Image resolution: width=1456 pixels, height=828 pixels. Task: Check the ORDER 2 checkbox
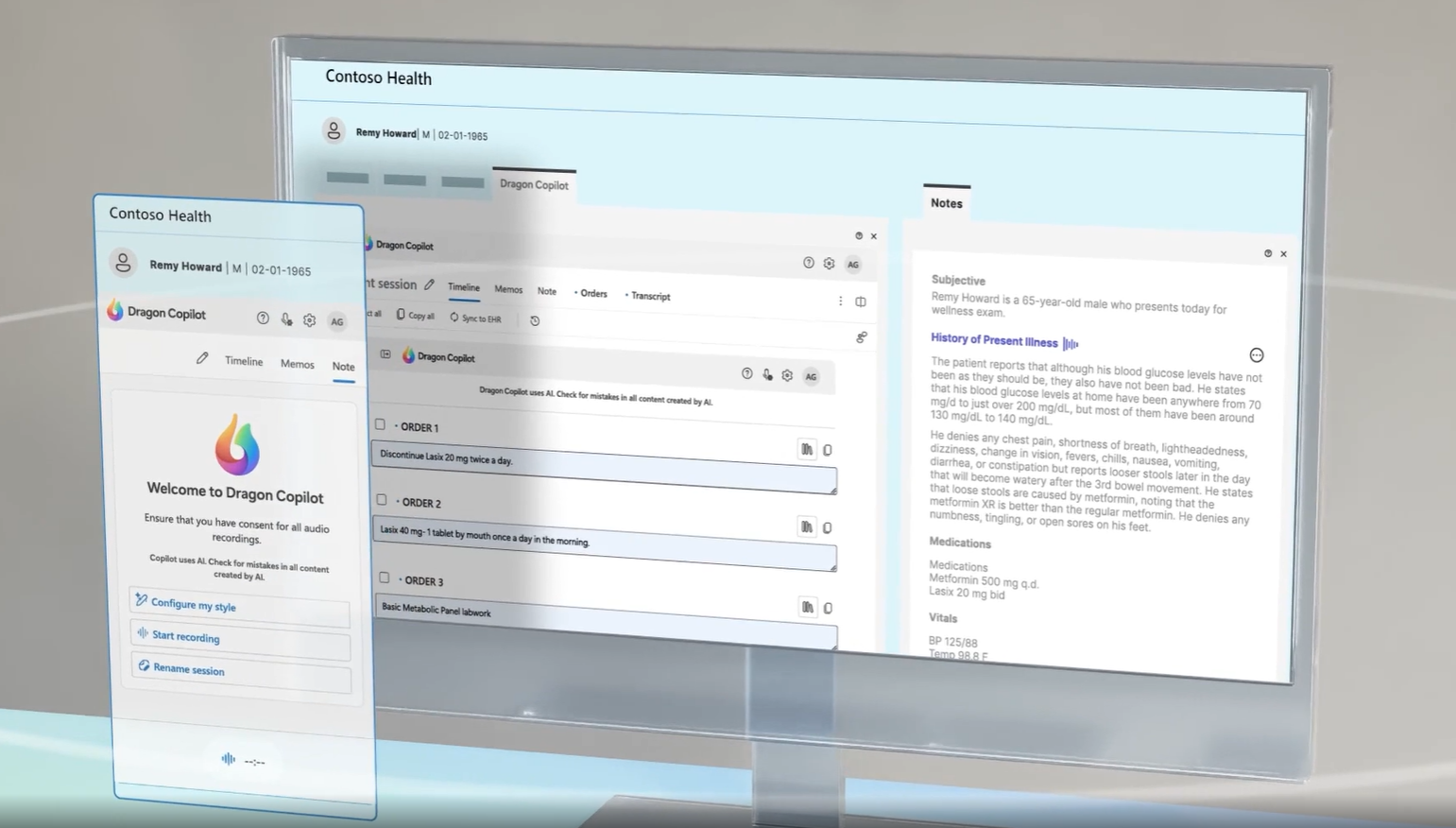coord(382,499)
